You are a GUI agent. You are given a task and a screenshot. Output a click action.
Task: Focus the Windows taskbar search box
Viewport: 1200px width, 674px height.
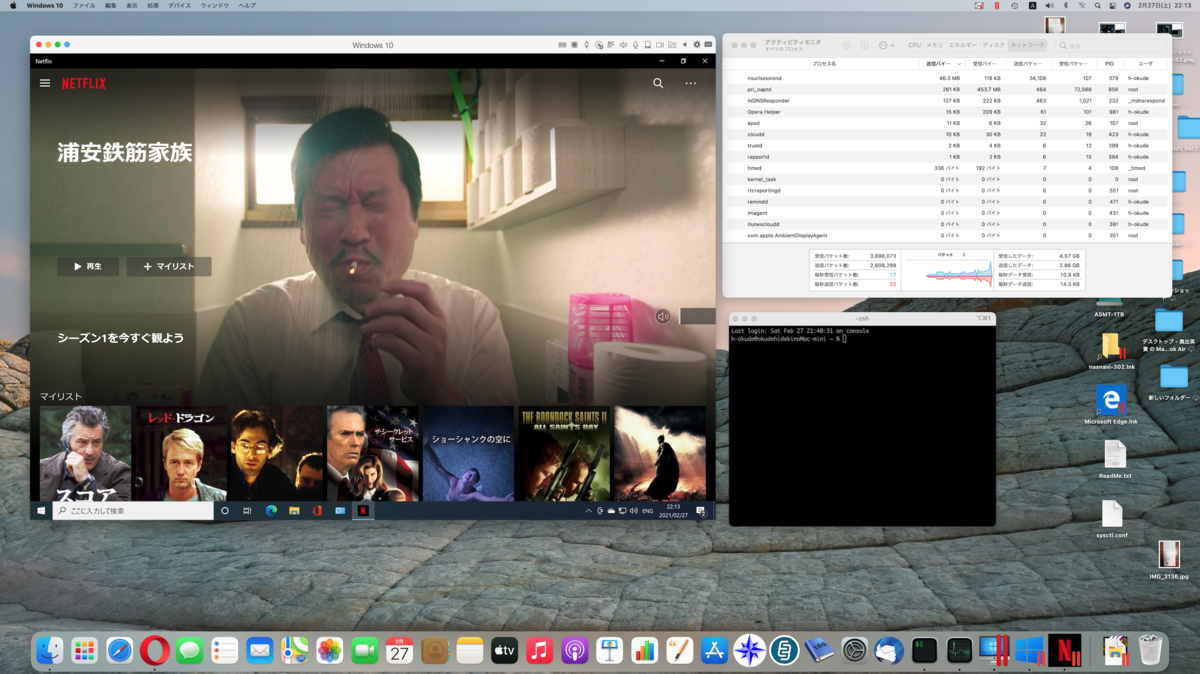133,510
